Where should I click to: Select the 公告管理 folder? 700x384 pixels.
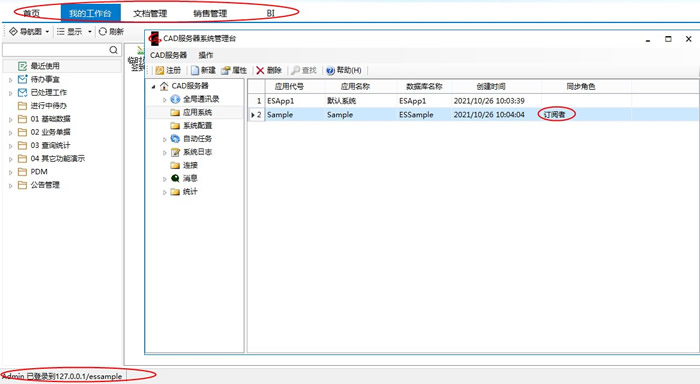coord(45,185)
